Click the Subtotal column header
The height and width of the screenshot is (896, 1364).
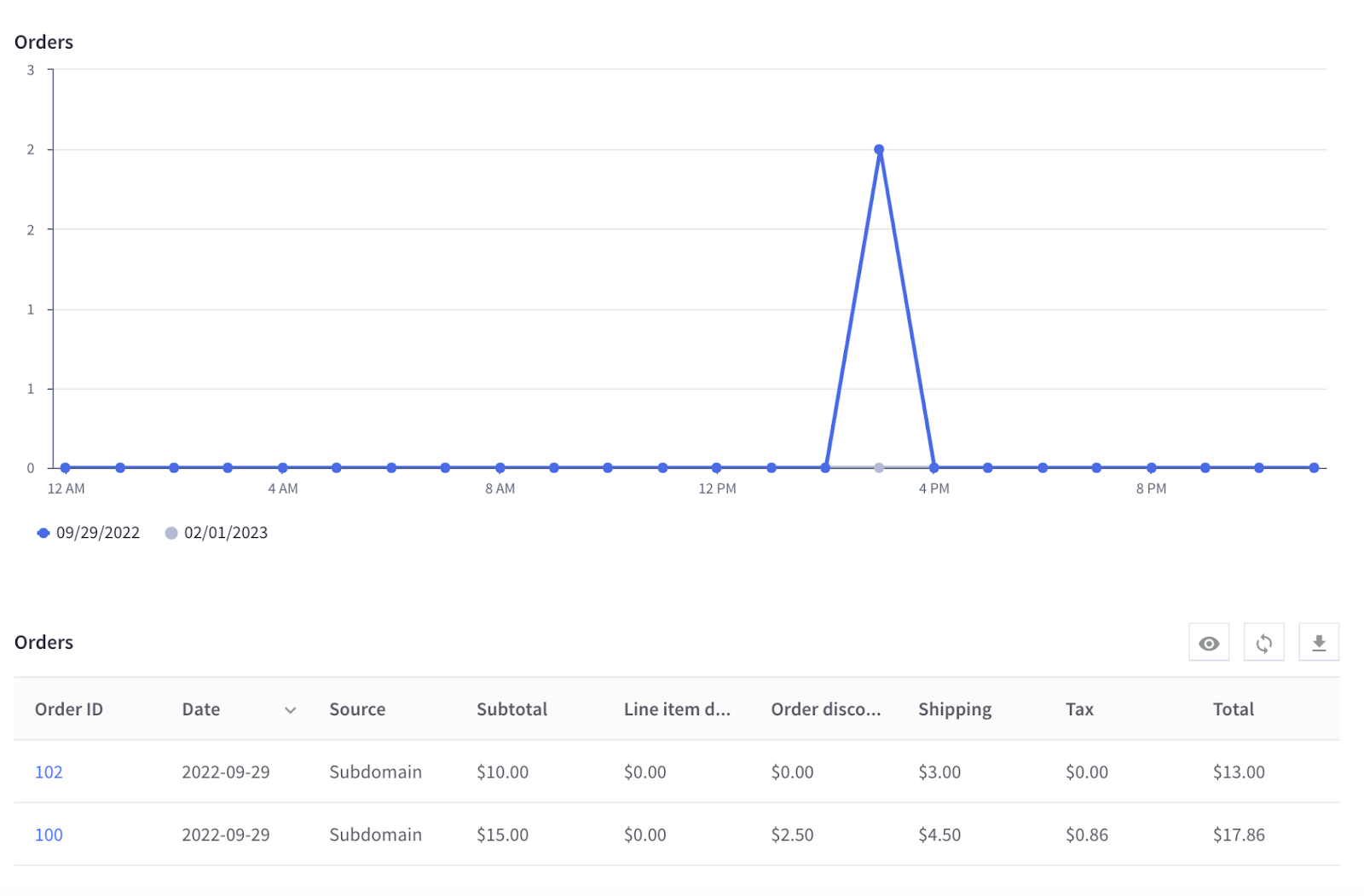511,709
